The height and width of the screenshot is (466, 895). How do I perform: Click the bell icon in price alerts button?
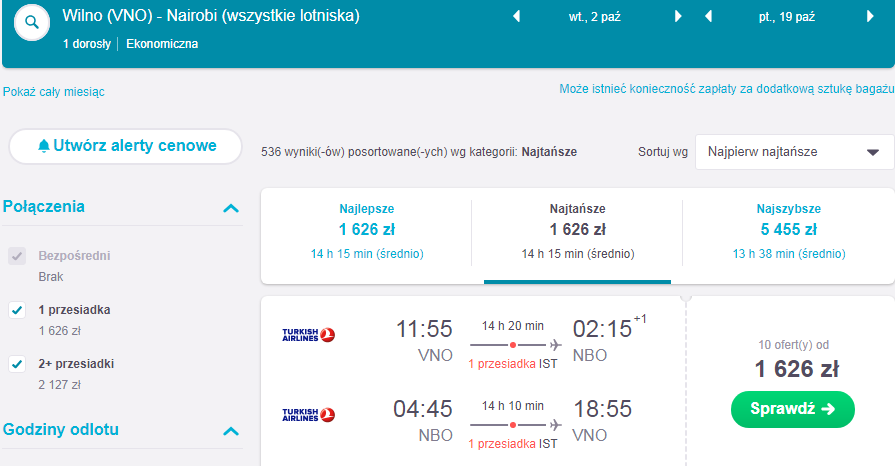pos(44,146)
